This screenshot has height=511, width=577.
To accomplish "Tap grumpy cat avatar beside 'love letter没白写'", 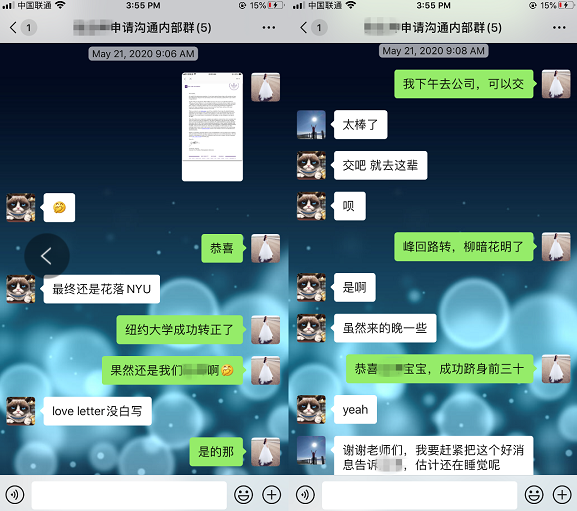I will pyautogui.click(x=21, y=411).
